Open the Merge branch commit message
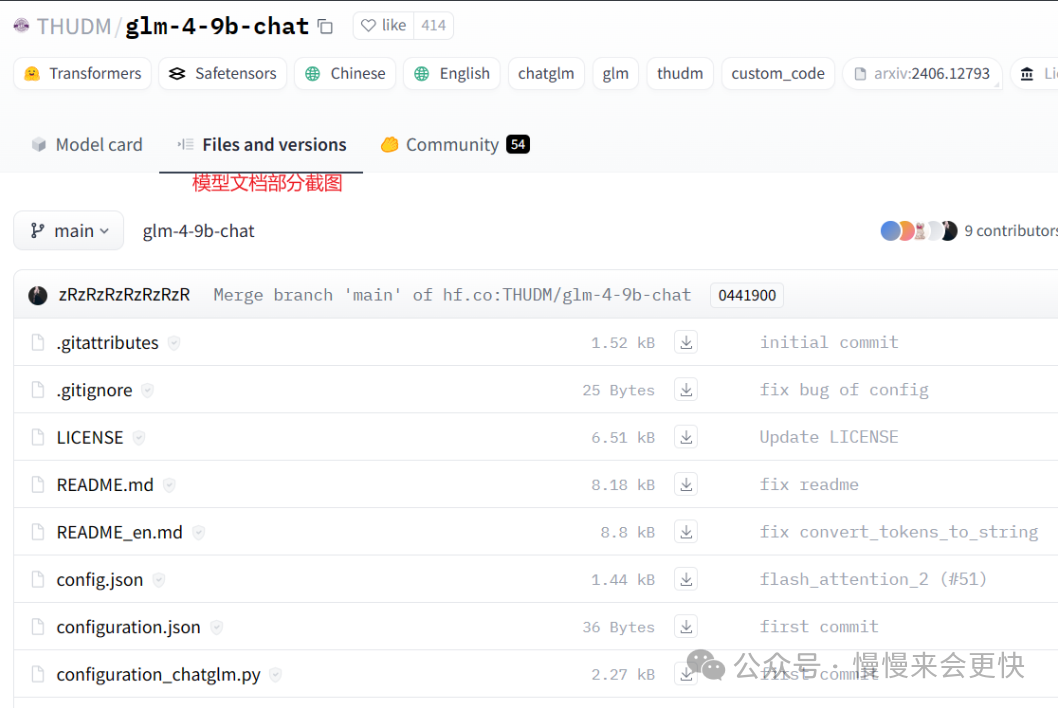The width and height of the screenshot is (1058, 708). pos(452,295)
